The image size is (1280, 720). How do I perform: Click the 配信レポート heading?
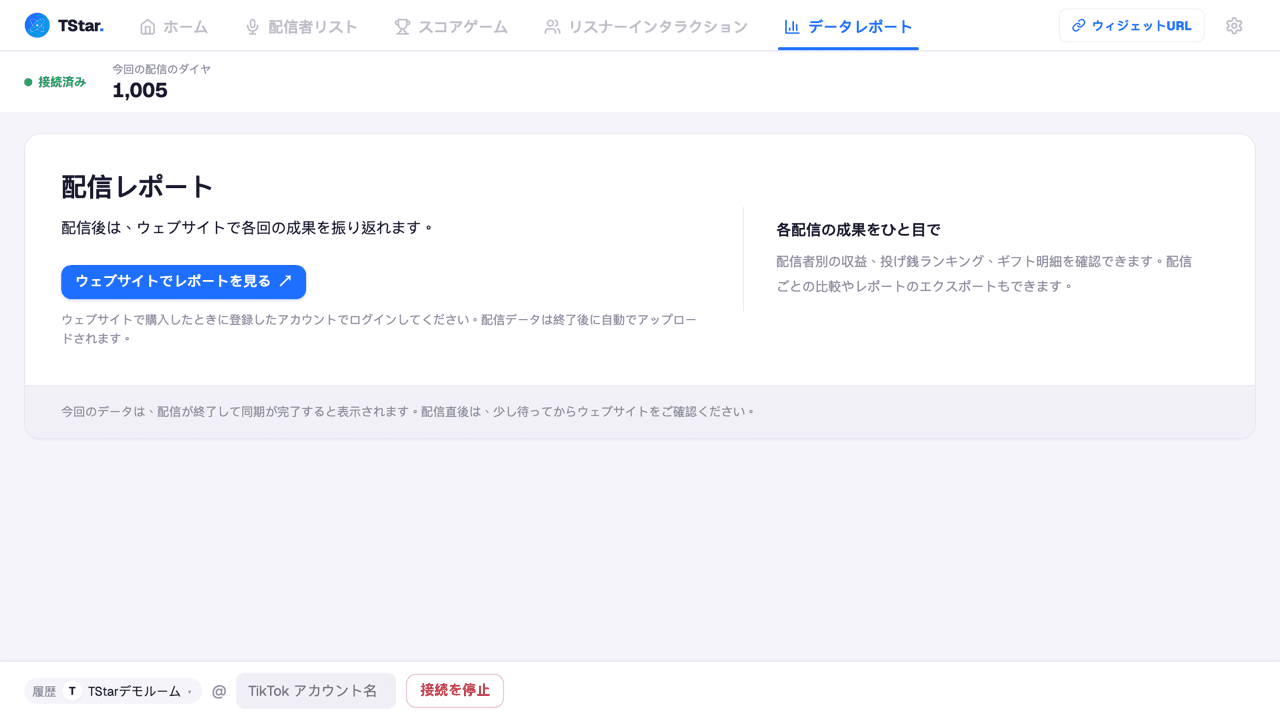tap(138, 187)
